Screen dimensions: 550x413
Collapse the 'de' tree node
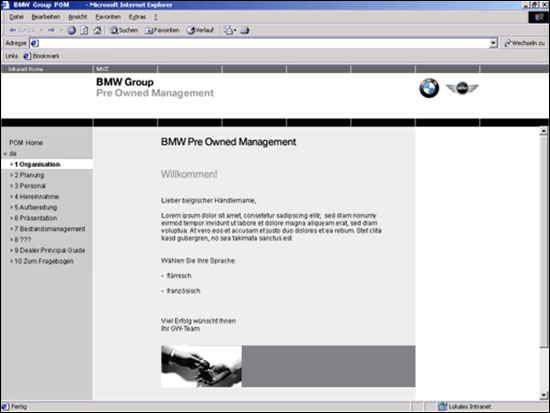click(x=5, y=154)
